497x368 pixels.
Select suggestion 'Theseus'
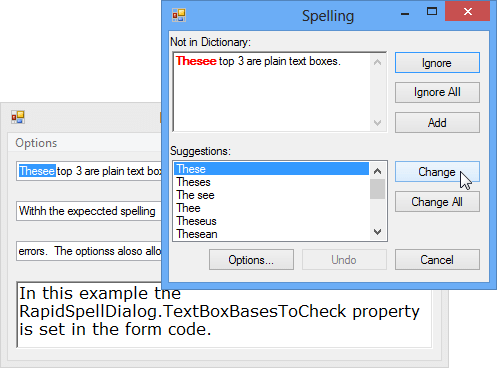(271, 221)
